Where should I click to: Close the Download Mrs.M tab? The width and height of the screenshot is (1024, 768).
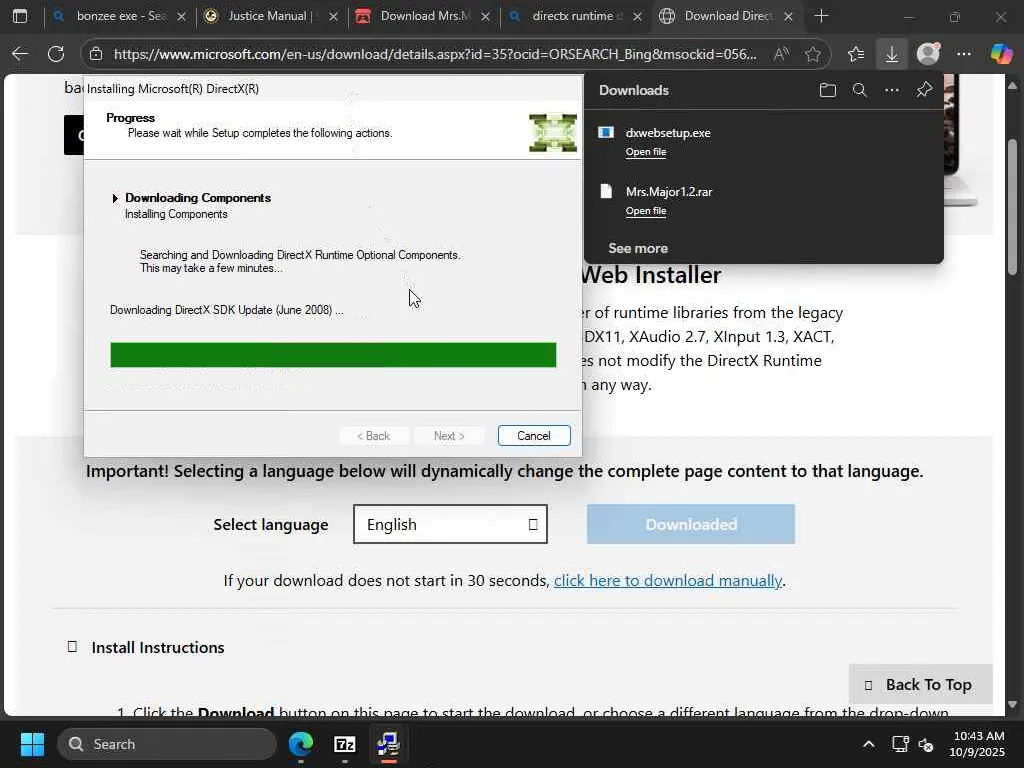[485, 16]
